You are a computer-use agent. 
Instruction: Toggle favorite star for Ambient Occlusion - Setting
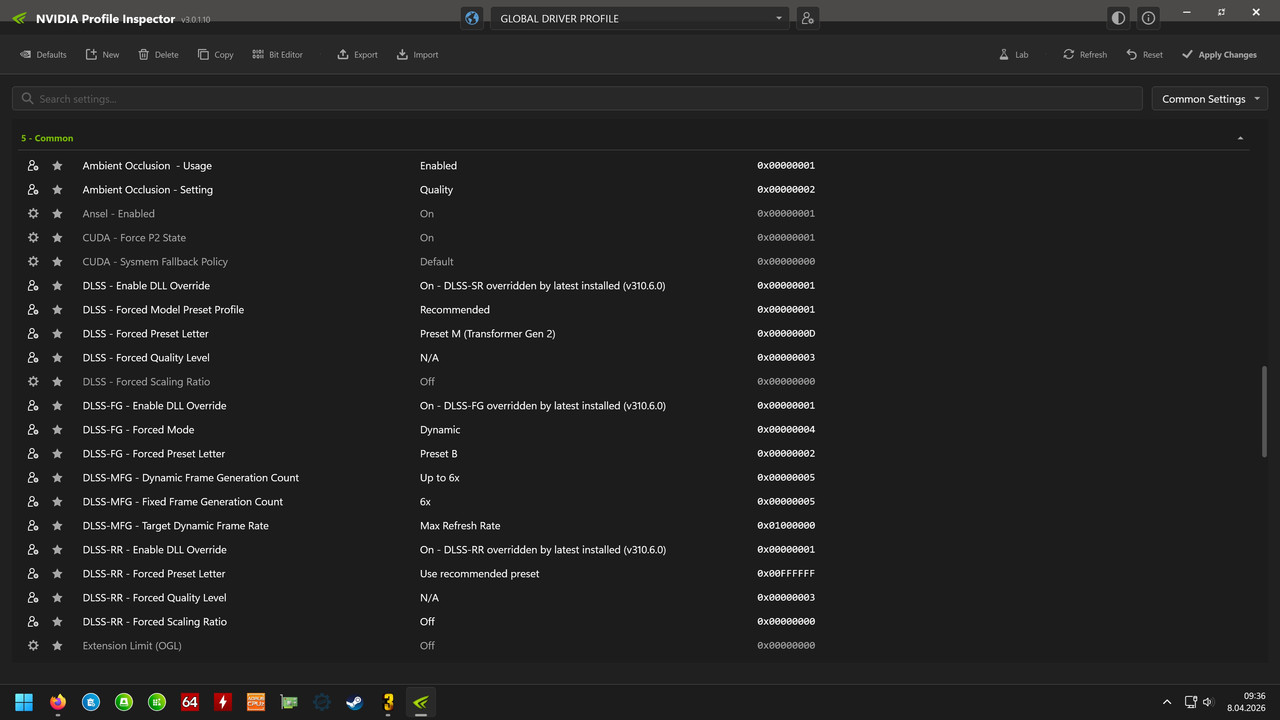pyautogui.click(x=57, y=190)
